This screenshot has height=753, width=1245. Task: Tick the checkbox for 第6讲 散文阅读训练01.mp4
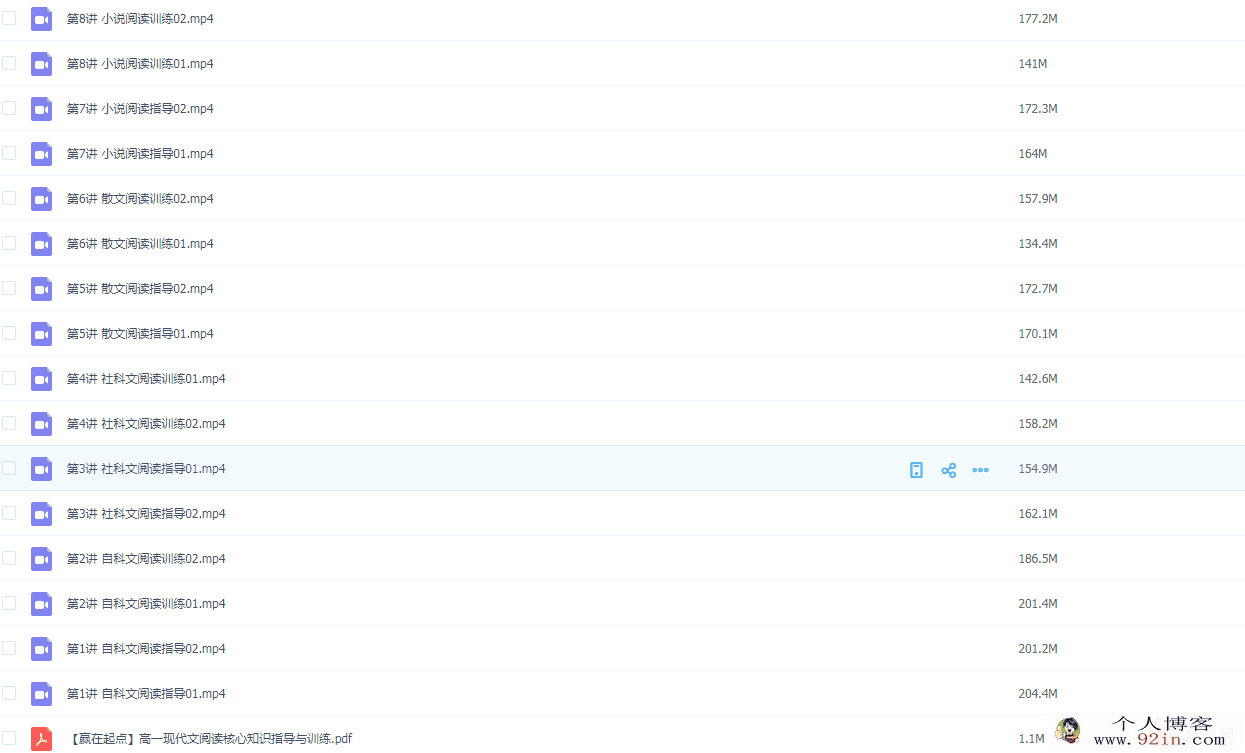coord(9,243)
